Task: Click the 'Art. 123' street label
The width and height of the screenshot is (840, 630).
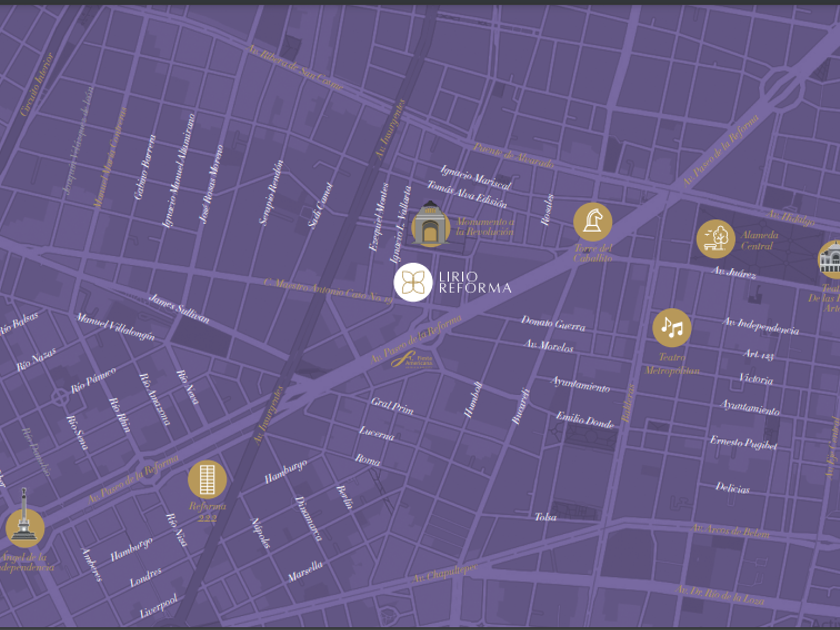Action: [x=758, y=354]
